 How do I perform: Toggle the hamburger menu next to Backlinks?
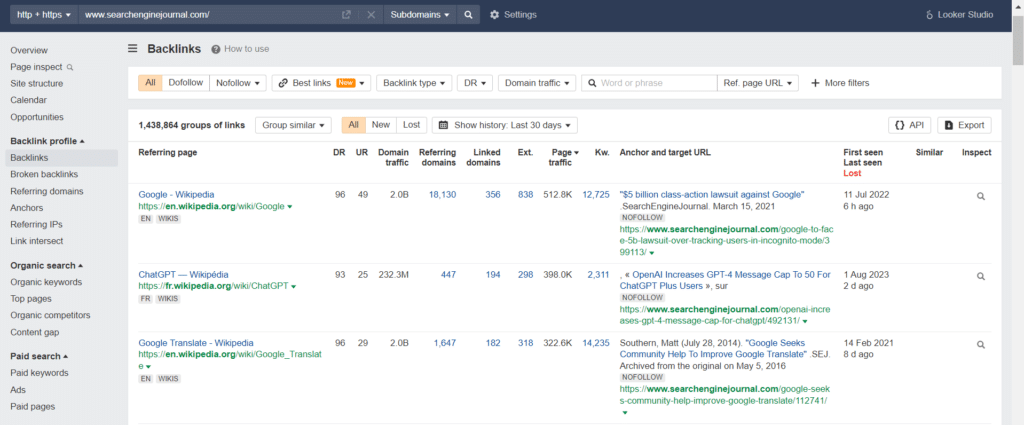133,48
